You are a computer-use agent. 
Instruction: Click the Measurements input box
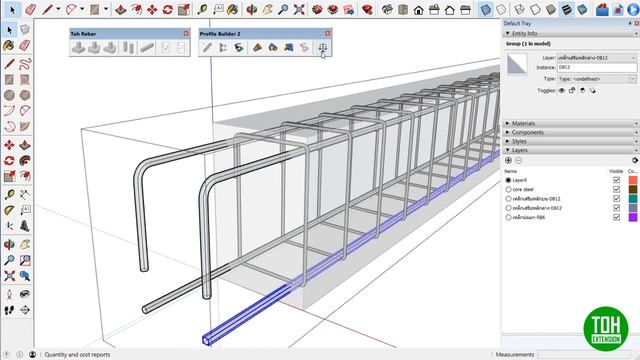coord(584,354)
